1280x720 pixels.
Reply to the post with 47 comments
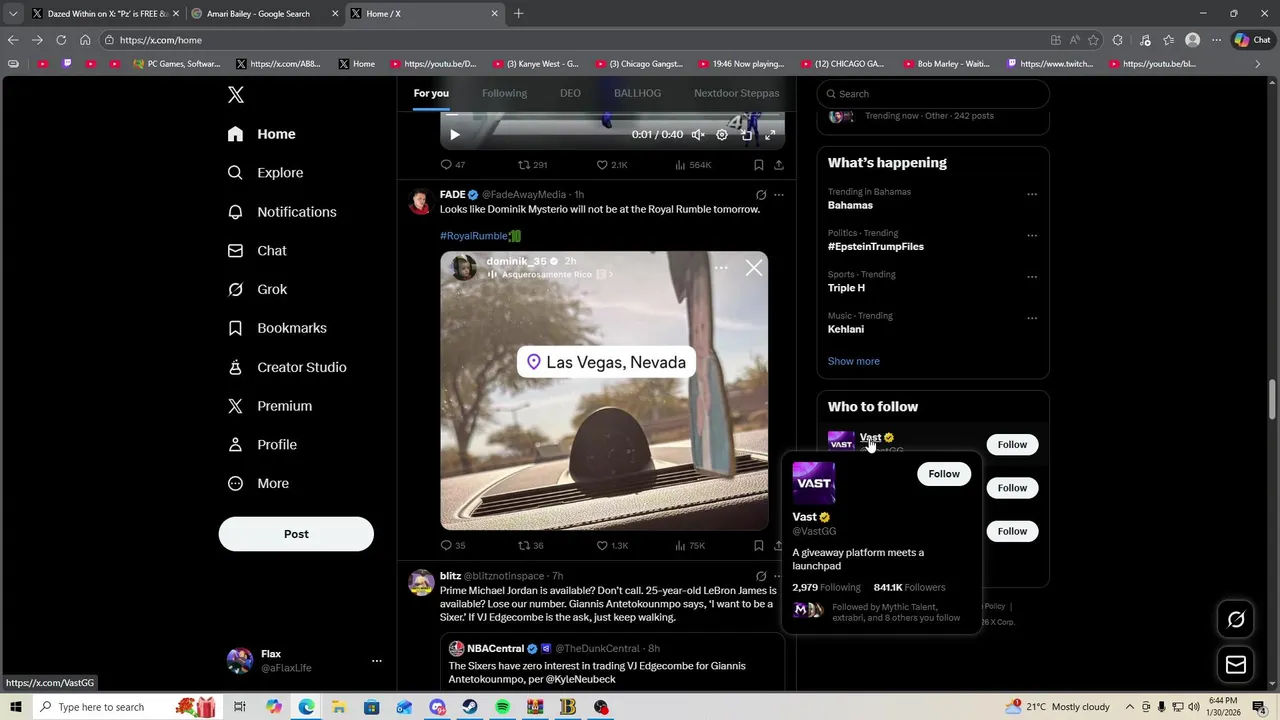(x=453, y=165)
